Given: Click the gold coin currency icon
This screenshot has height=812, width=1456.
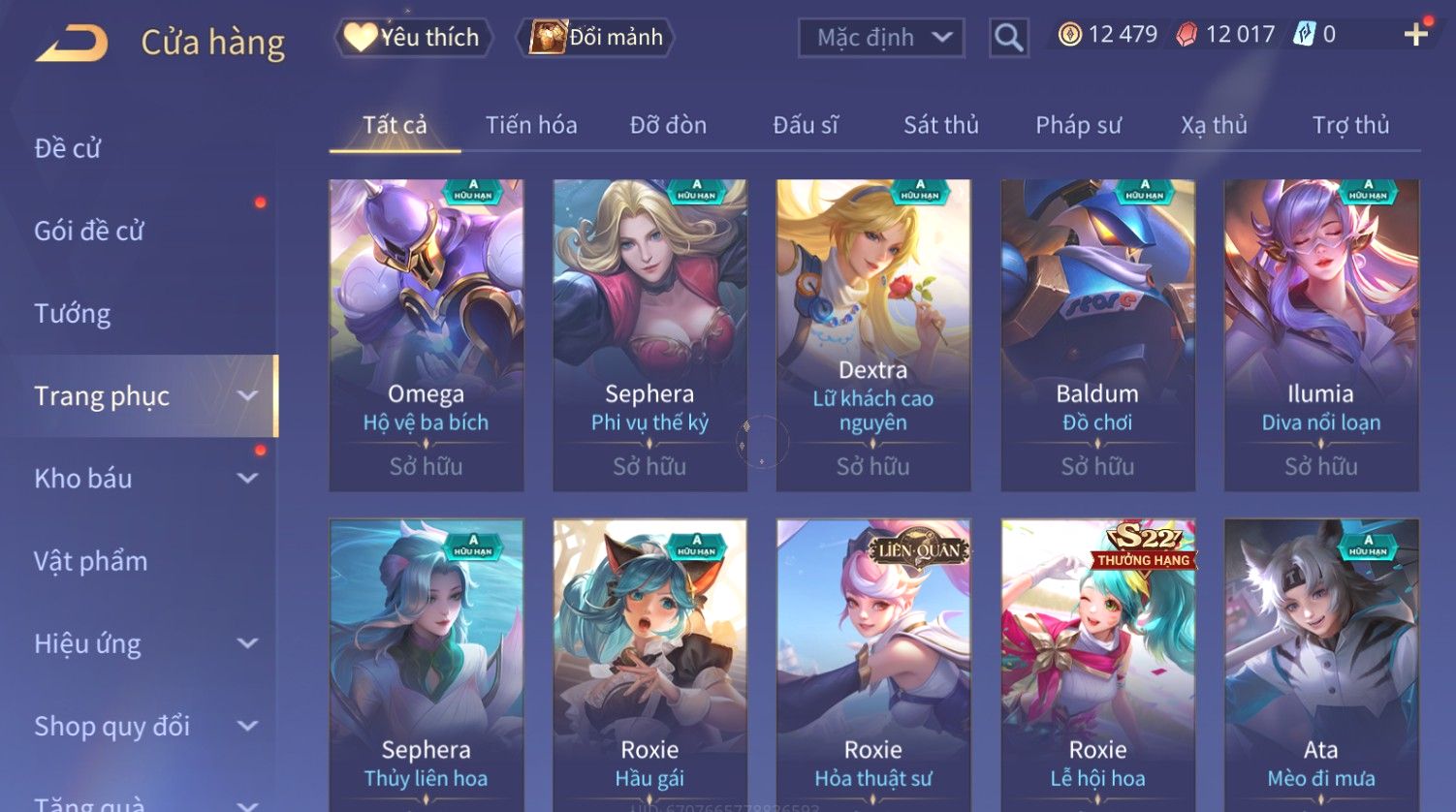Looking at the screenshot, I should point(1069,35).
